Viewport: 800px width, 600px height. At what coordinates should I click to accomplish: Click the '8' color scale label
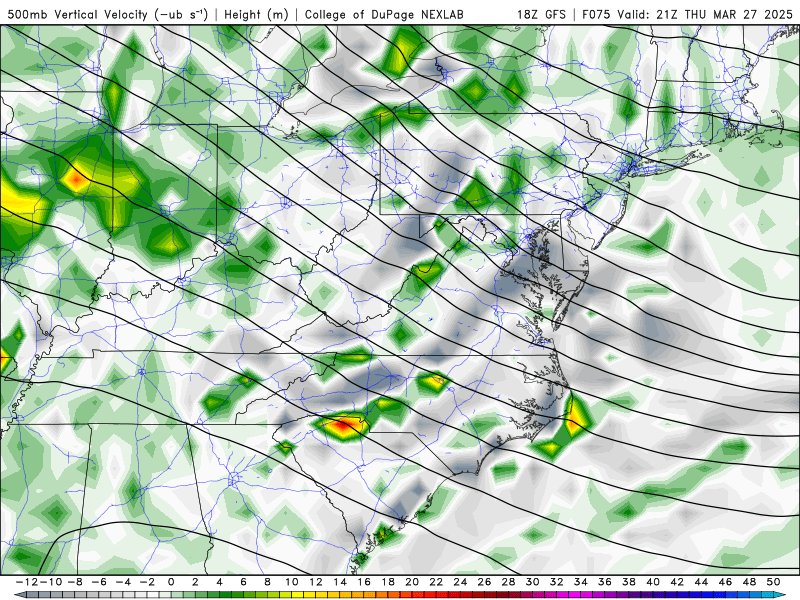pyautogui.click(x=267, y=582)
